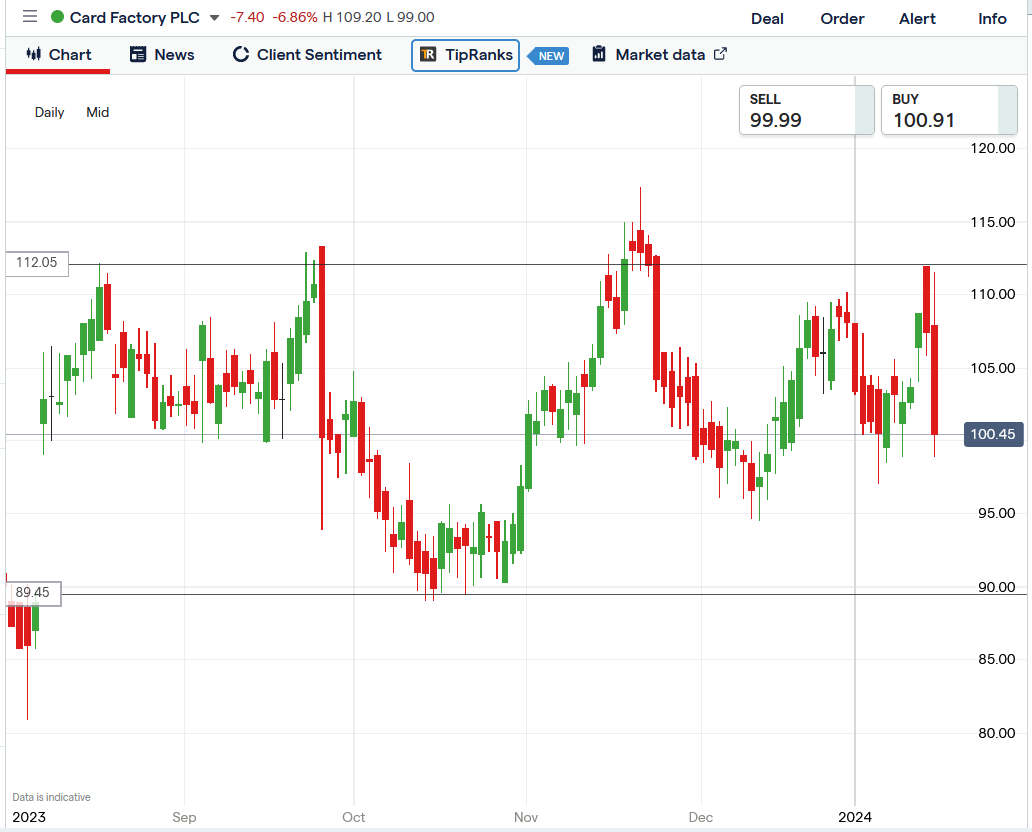Click the green market status dot
Screen dimensions: 1032x832
pos(57,17)
